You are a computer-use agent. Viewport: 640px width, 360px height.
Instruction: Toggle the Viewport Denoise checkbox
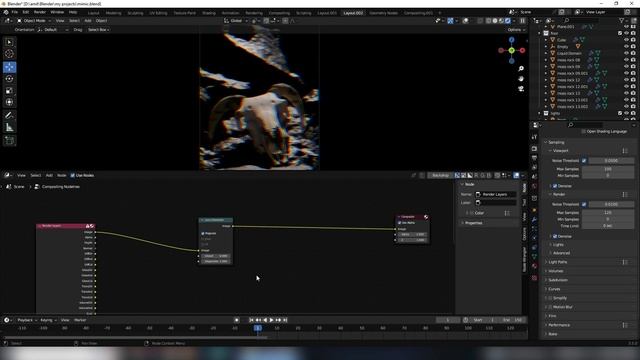tap(555, 186)
